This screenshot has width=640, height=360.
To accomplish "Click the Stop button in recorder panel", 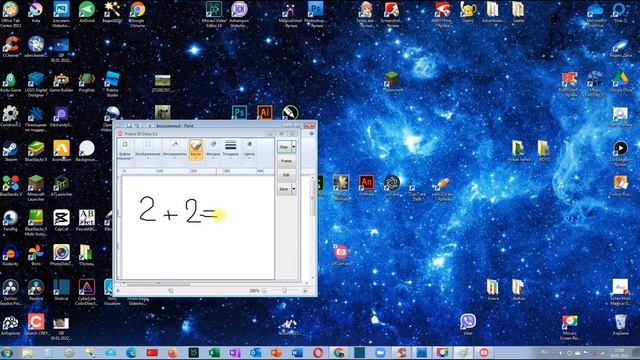I will (x=284, y=147).
